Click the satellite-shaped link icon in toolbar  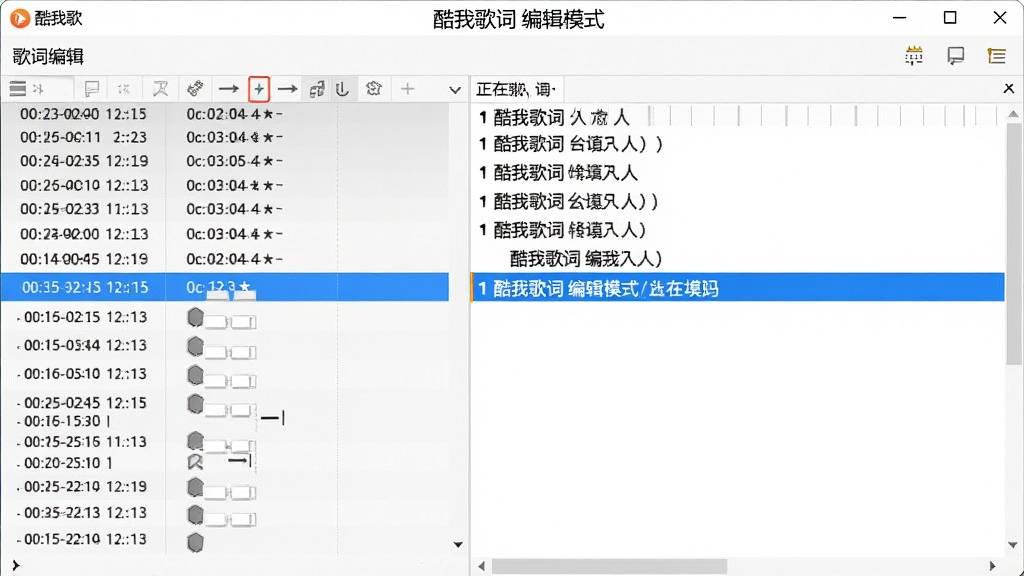[195, 88]
